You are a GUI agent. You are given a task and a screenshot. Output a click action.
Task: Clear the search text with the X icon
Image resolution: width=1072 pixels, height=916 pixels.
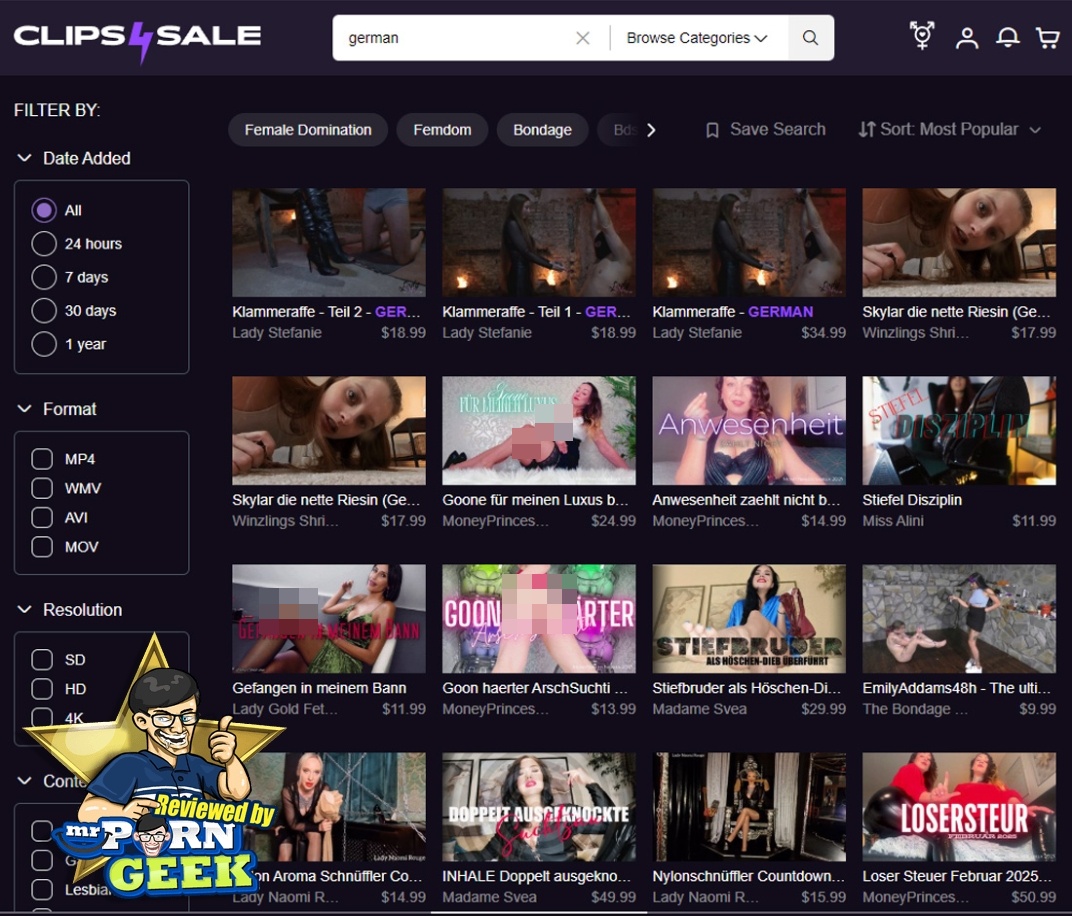tap(582, 38)
